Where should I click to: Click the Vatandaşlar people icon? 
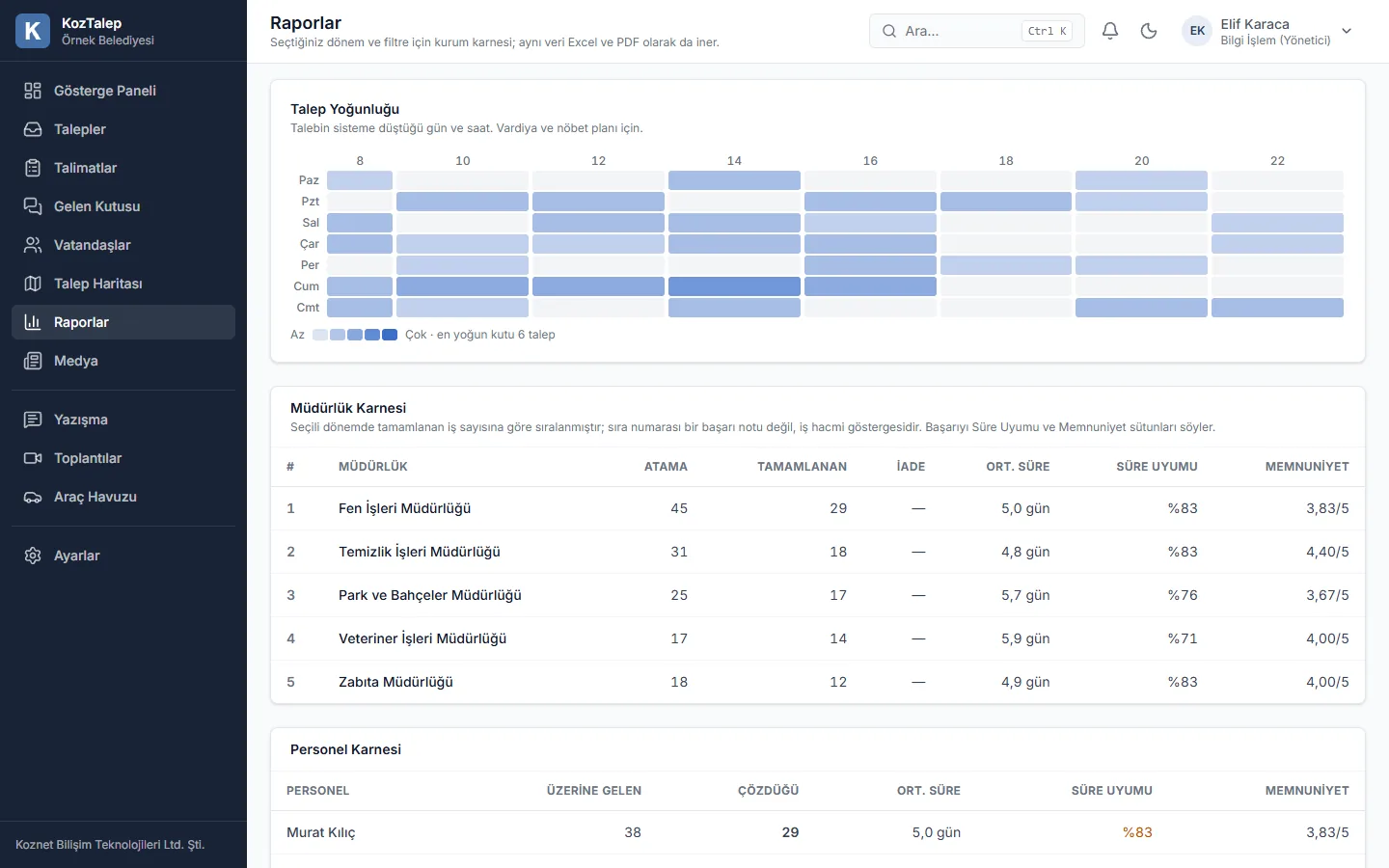pyautogui.click(x=33, y=245)
